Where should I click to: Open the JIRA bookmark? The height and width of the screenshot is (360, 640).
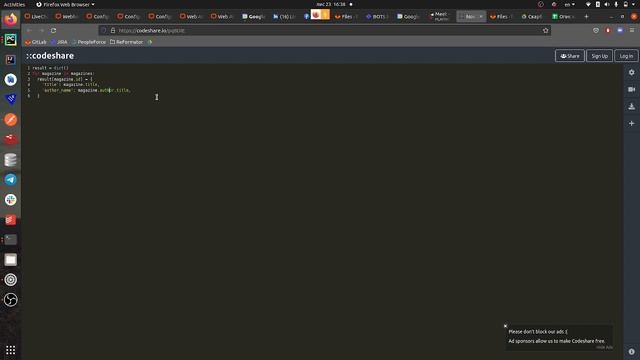[59, 42]
